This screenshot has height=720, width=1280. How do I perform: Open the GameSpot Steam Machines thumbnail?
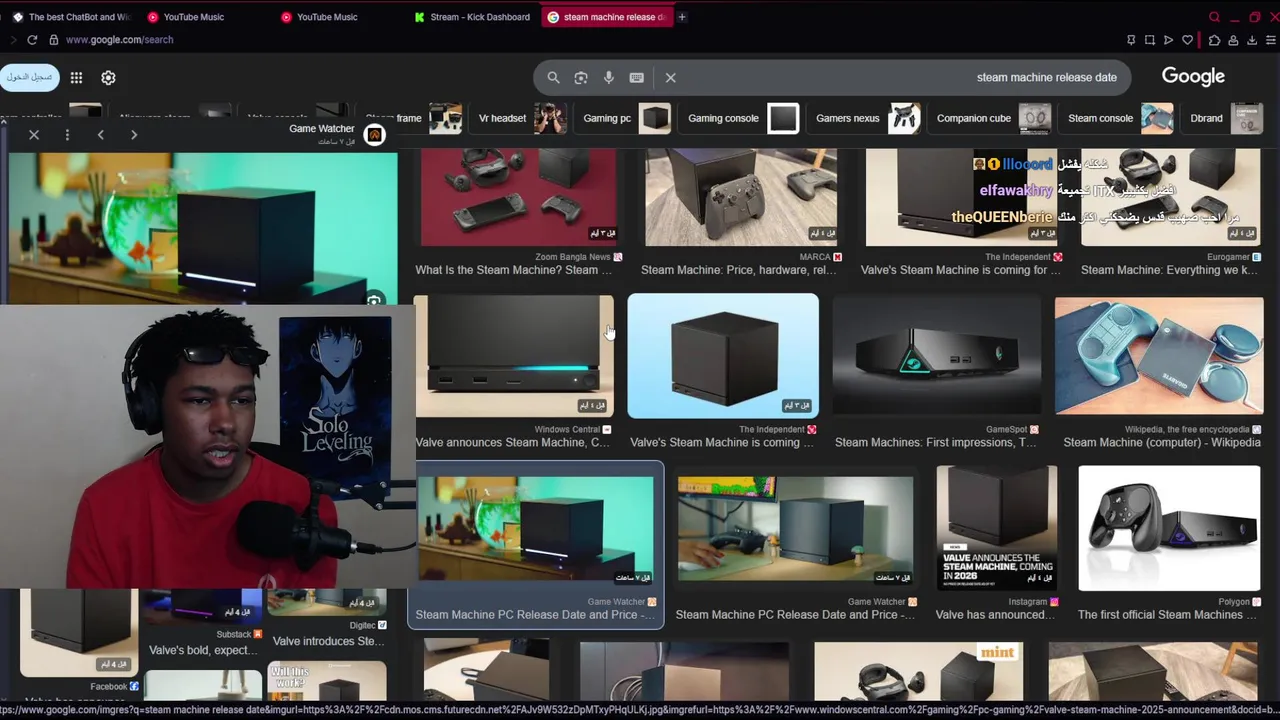936,356
